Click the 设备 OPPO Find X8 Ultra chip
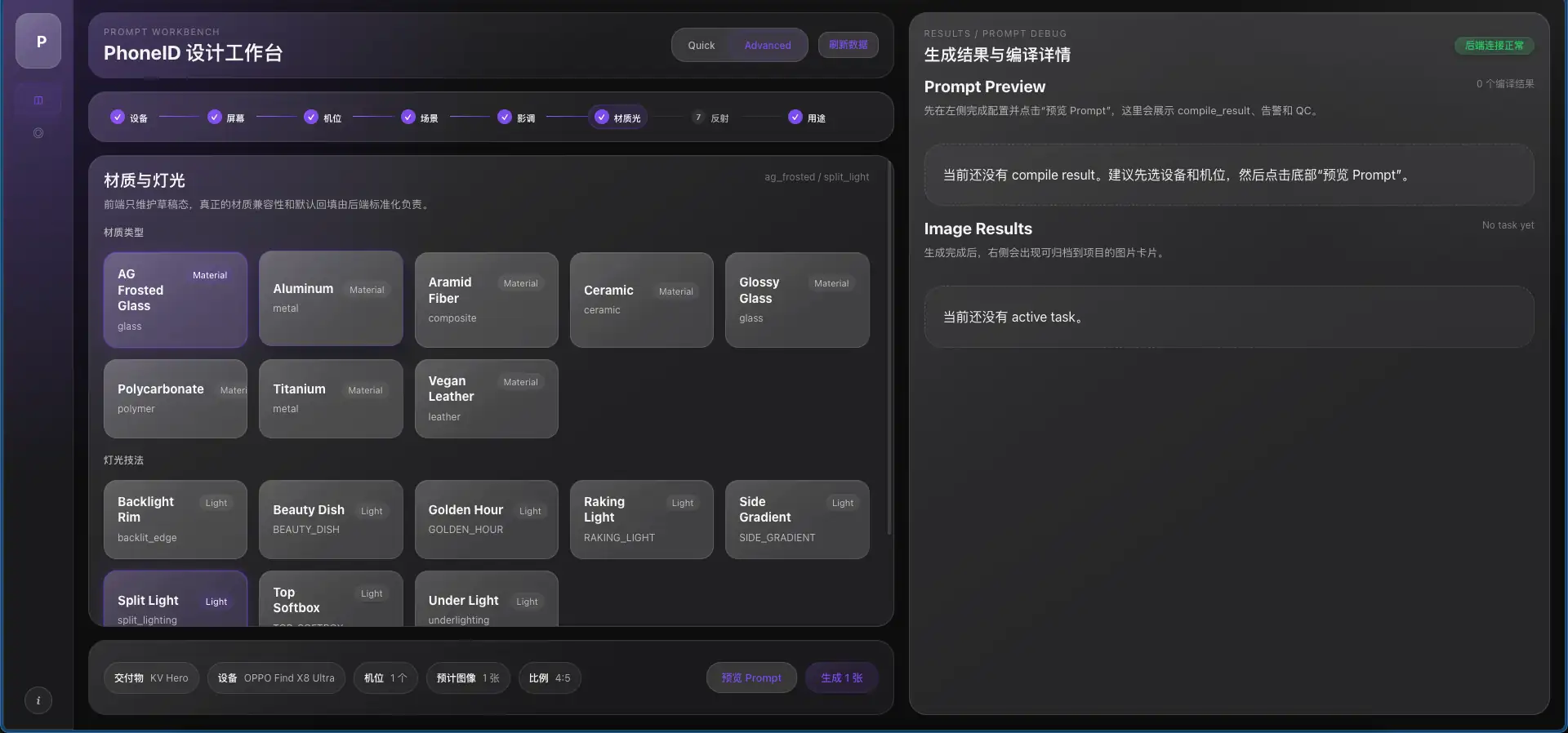The width and height of the screenshot is (1568, 733). pyautogui.click(x=276, y=677)
